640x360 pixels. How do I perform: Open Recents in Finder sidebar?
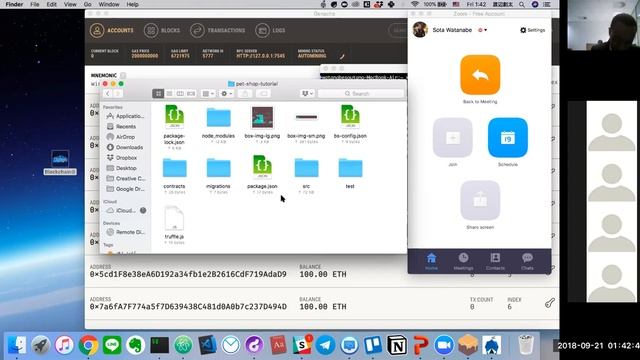point(121,127)
